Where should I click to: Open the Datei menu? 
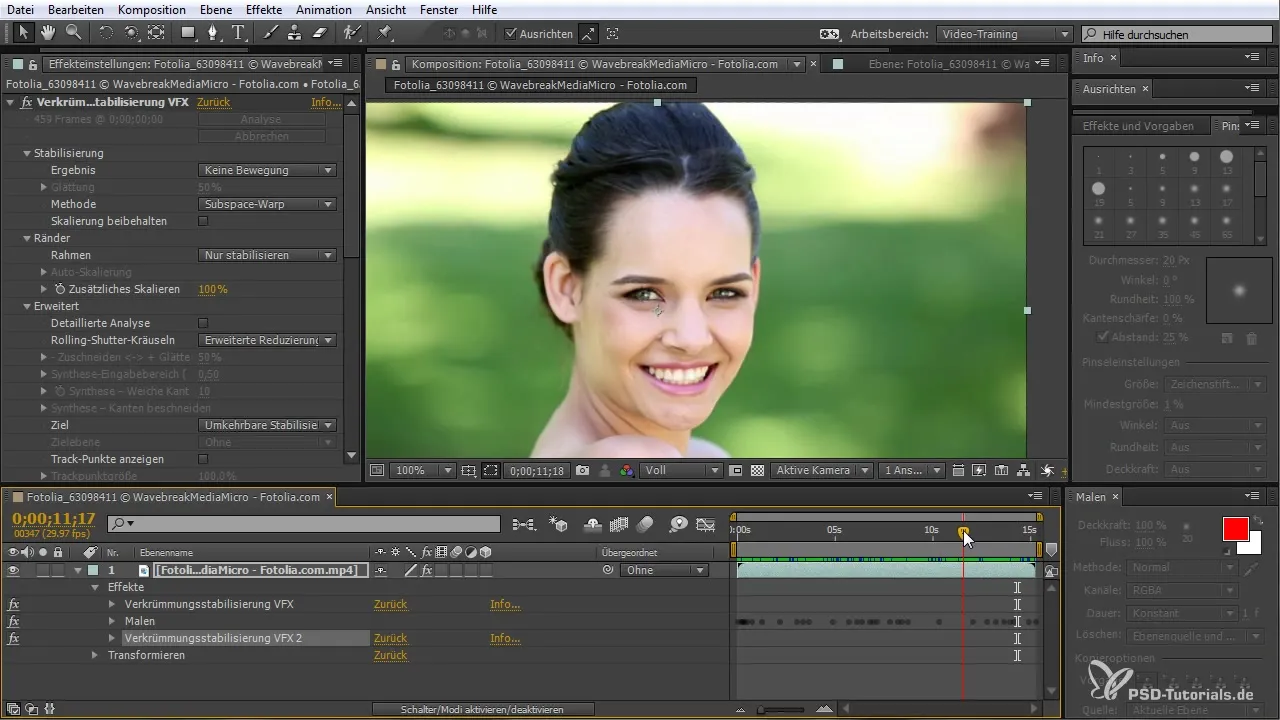click(20, 9)
